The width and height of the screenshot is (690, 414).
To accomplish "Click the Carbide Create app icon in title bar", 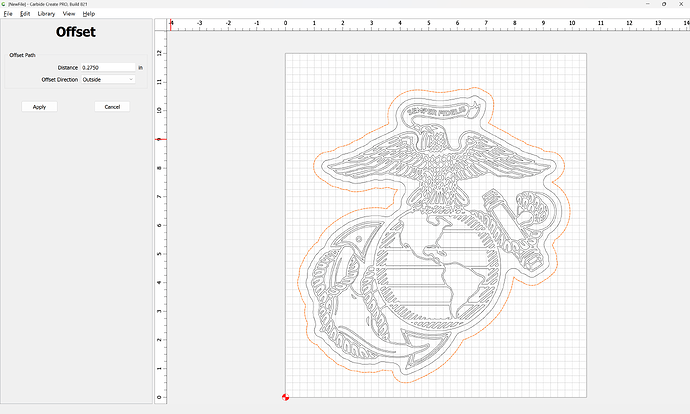I will pyautogui.click(x=4, y=4).
